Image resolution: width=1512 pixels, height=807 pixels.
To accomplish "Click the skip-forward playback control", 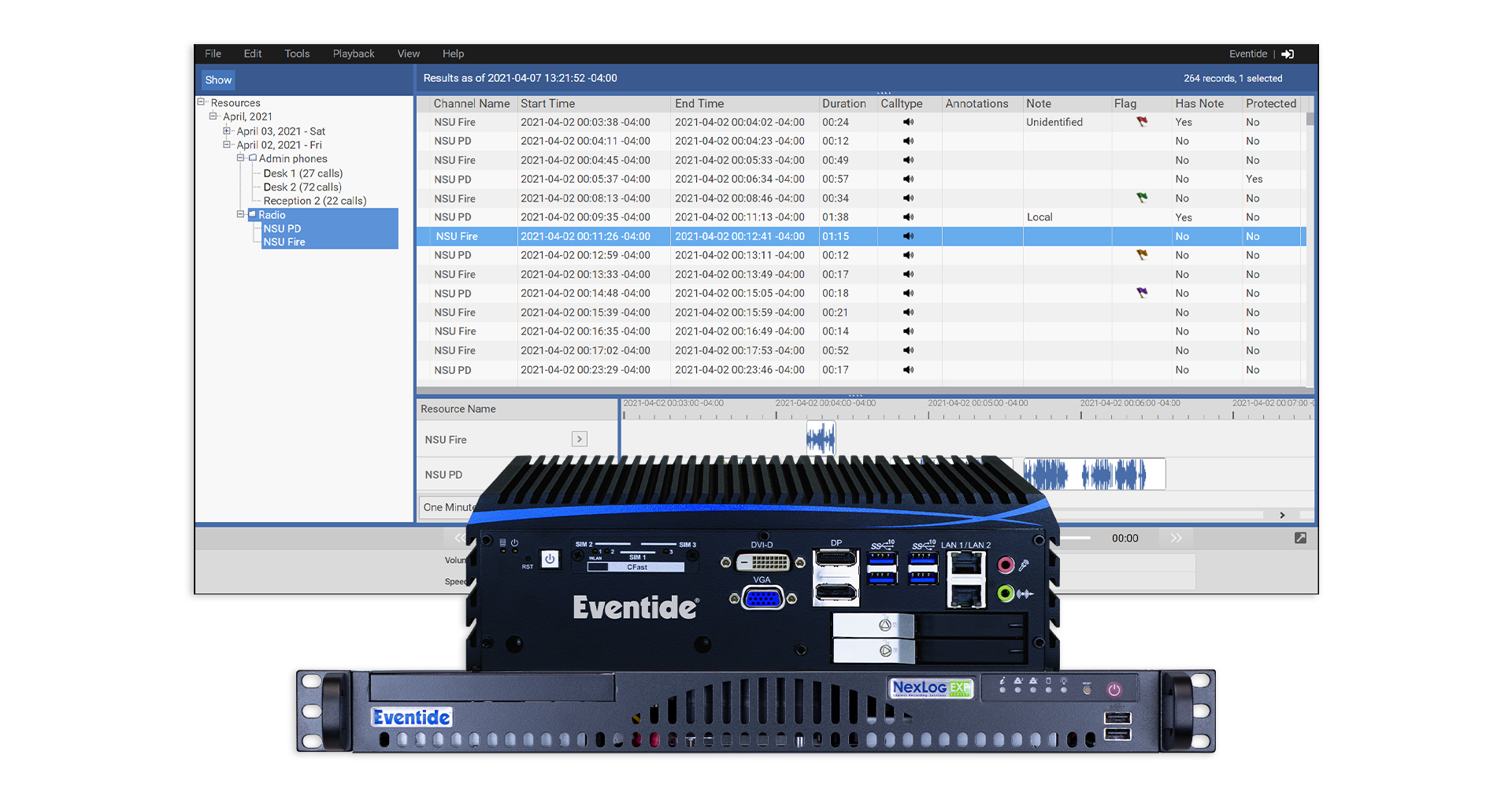I will (1176, 538).
